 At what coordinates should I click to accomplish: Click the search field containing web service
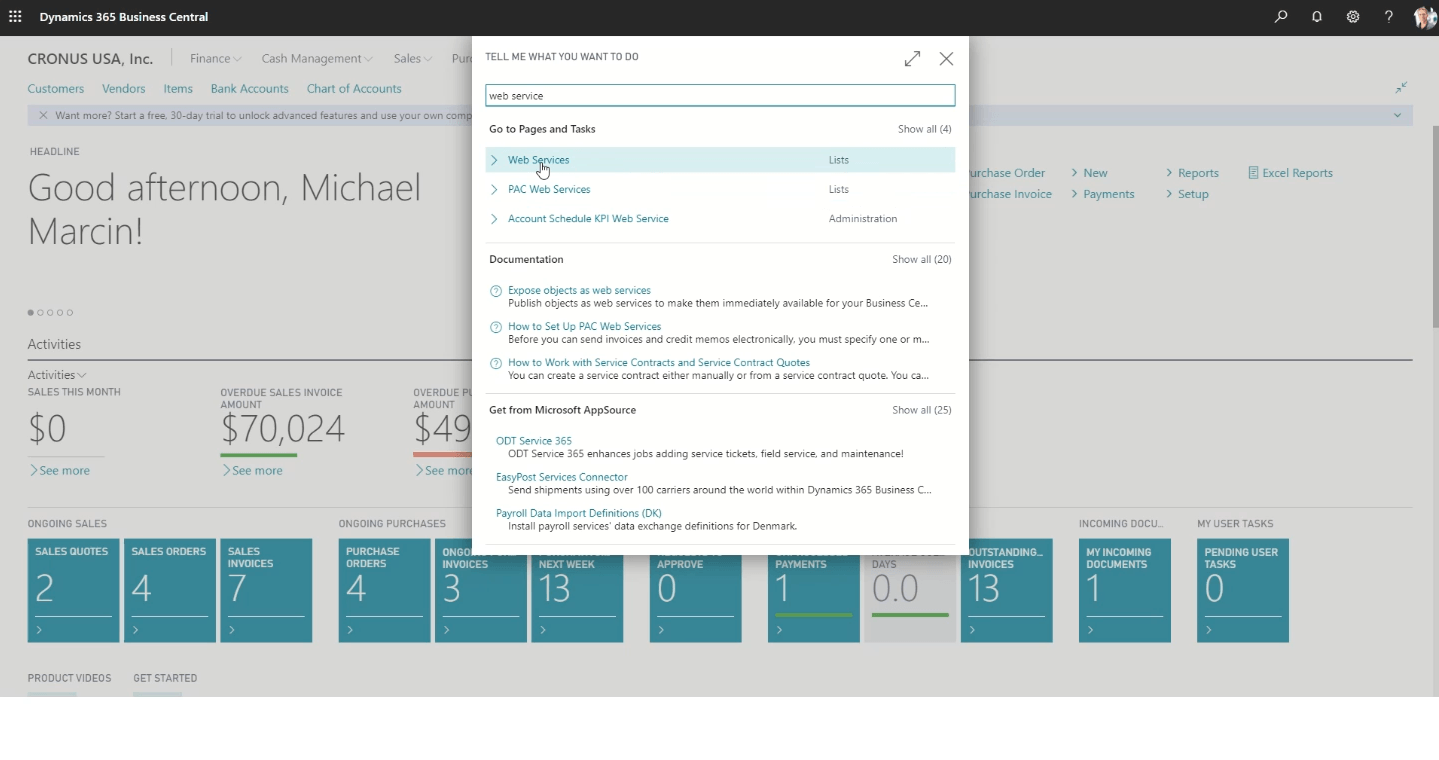pos(720,96)
